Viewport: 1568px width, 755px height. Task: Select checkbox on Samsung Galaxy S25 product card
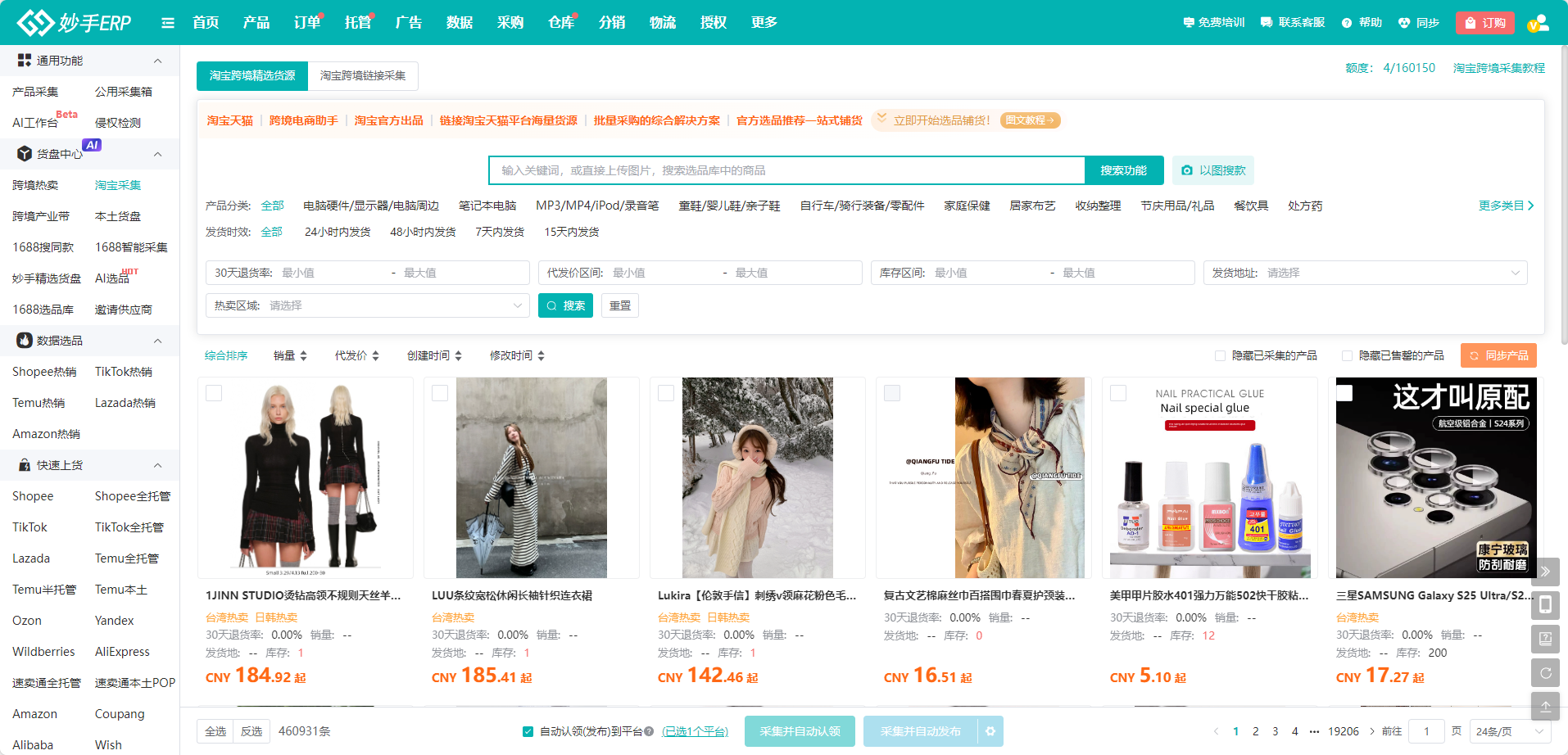[x=1344, y=393]
